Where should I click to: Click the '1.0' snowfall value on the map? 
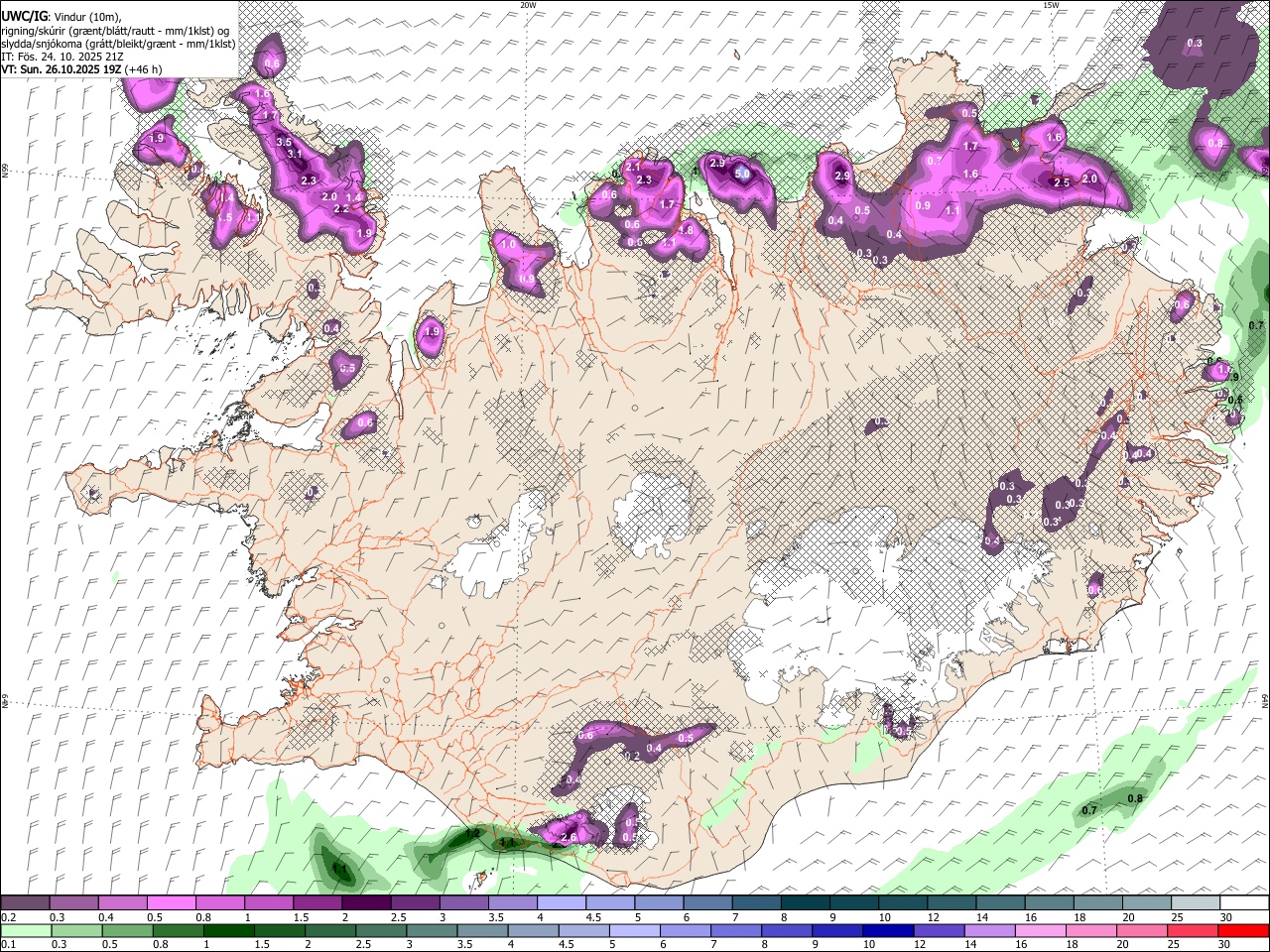508,244
